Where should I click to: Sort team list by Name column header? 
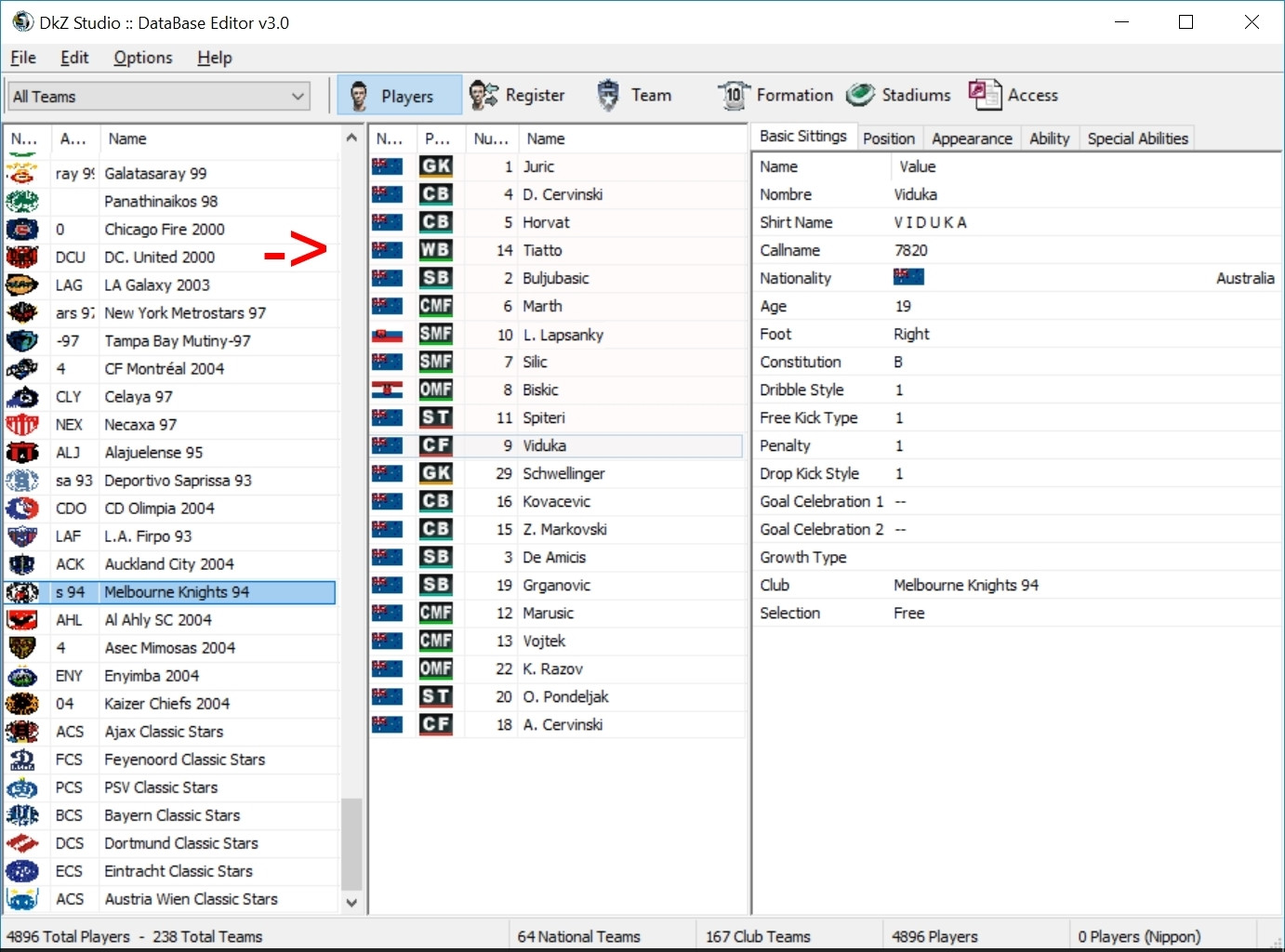[220, 139]
